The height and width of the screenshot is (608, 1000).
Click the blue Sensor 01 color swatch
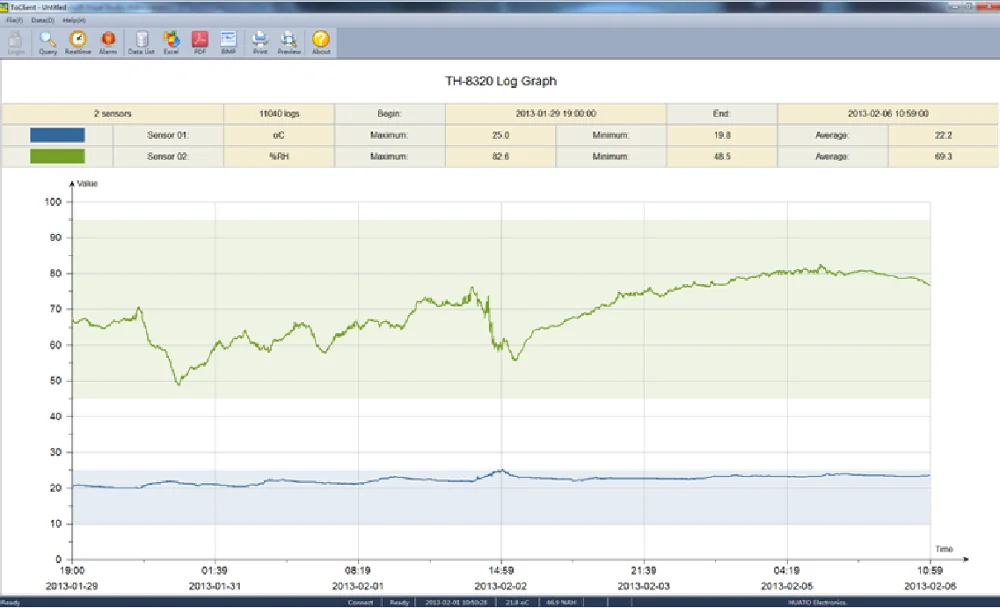pyautogui.click(x=57, y=134)
